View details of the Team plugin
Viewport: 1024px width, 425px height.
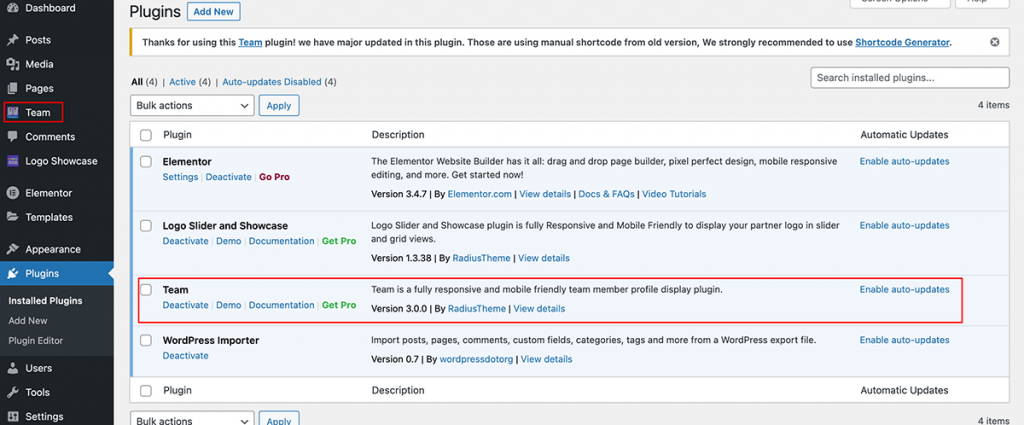pos(539,308)
